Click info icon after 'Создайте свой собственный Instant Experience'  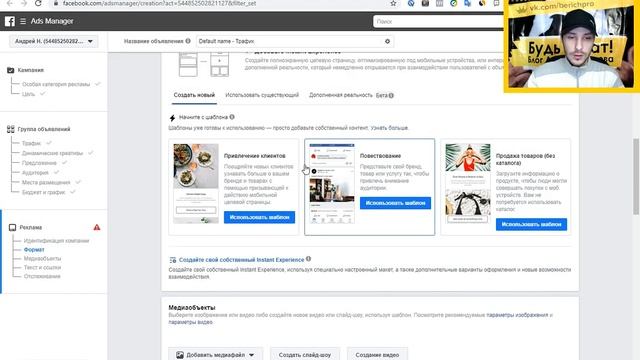coord(309,259)
